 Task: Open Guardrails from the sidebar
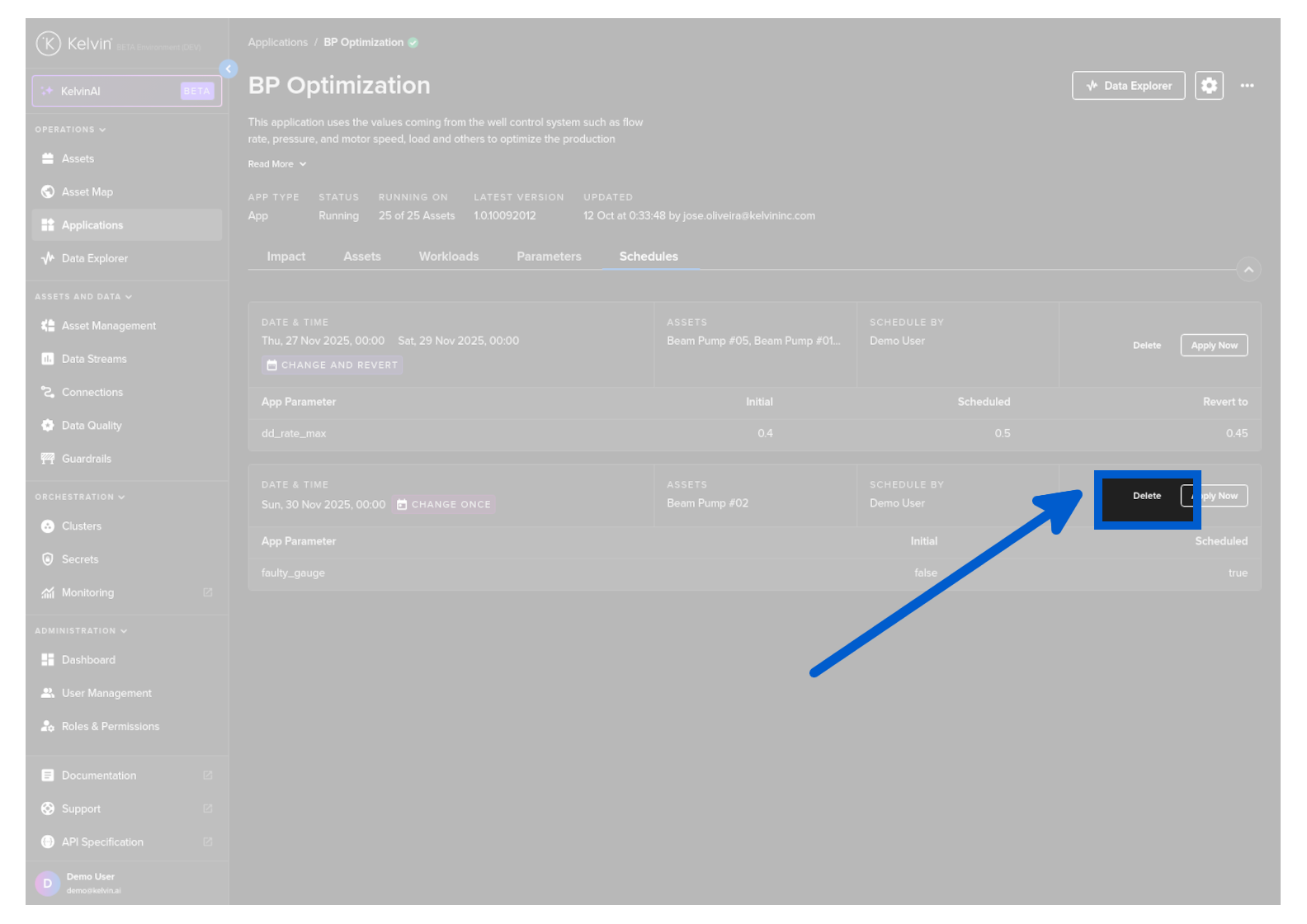pyautogui.click(x=86, y=459)
